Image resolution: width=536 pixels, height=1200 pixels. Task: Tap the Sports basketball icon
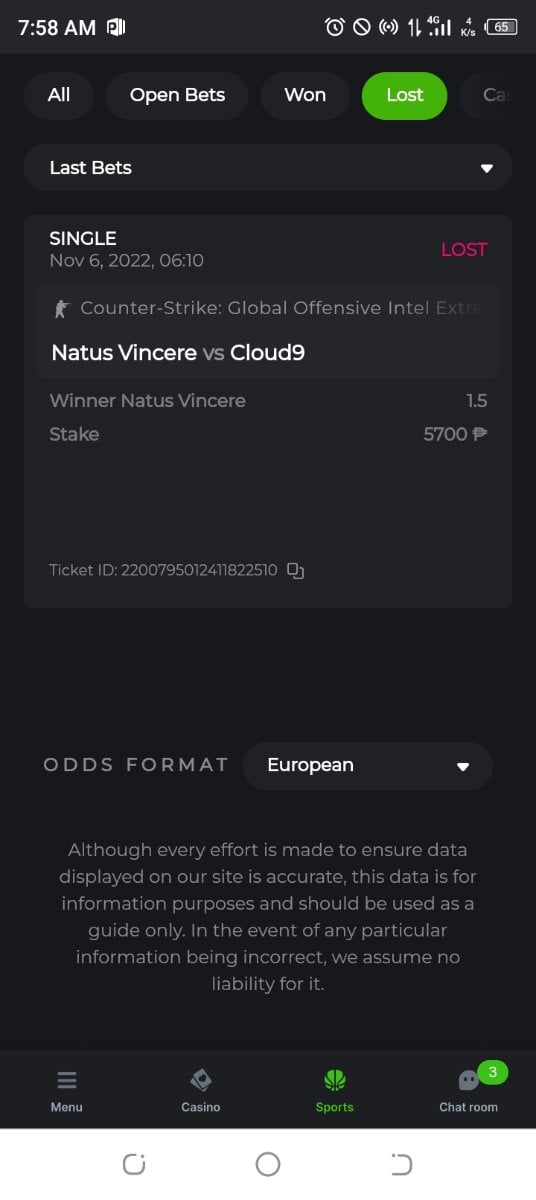[x=334, y=1080]
